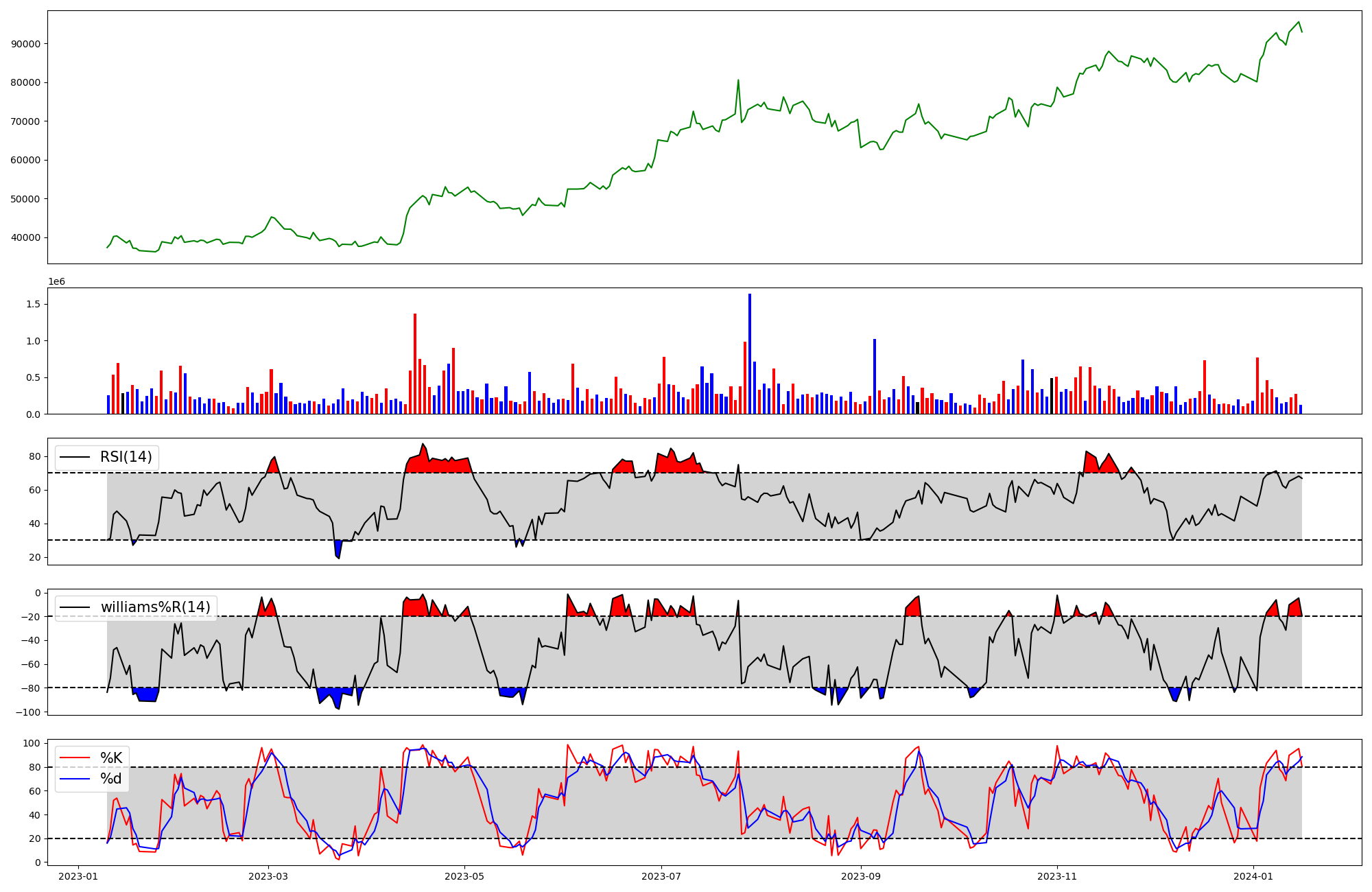The width and height of the screenshot is (1372, 892).
Task: Click the RSI(14) legend label
Action: click(x=126, y=457)
